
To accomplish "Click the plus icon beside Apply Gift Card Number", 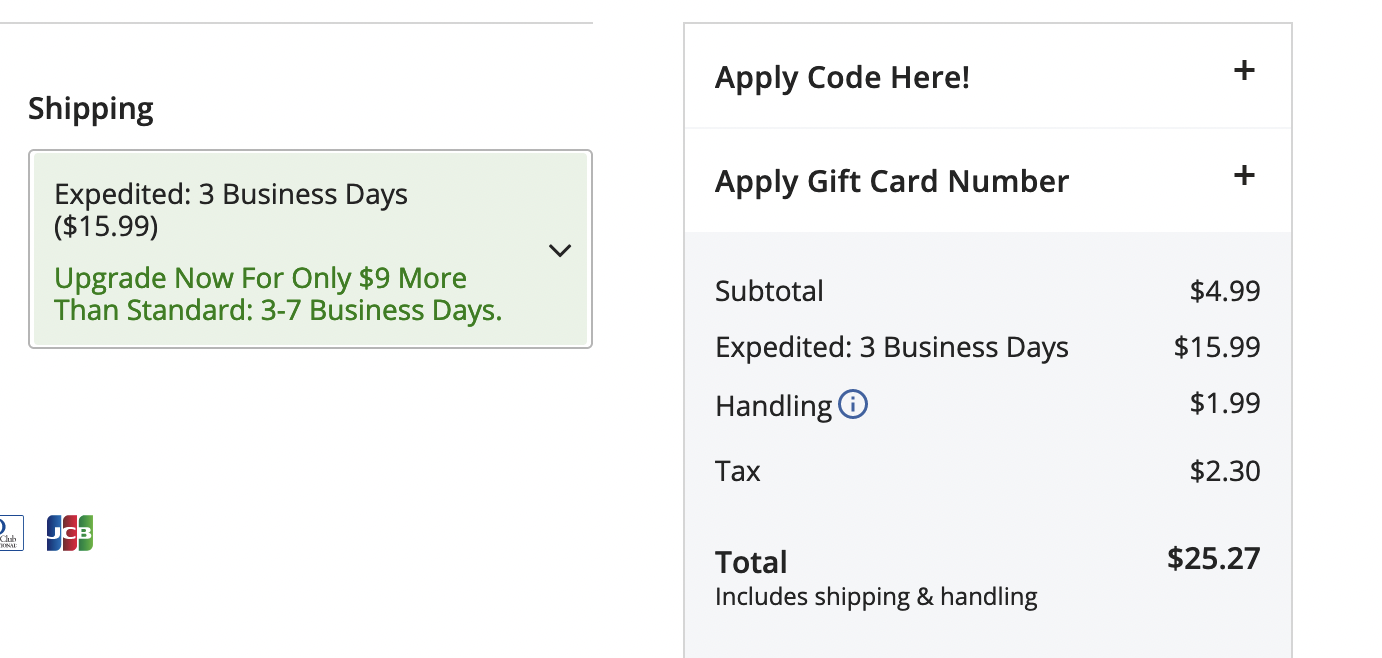I will pyautogui.click(x=1244, y=176).
